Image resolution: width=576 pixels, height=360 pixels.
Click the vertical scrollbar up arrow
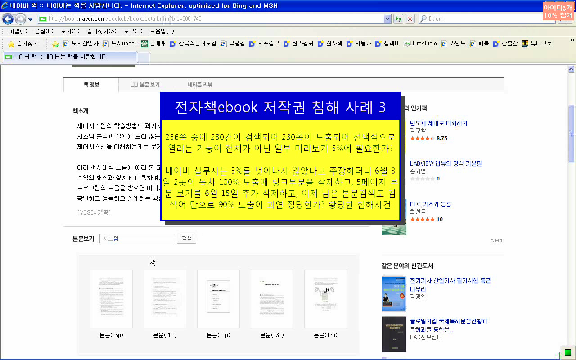[x=571, y=69]
